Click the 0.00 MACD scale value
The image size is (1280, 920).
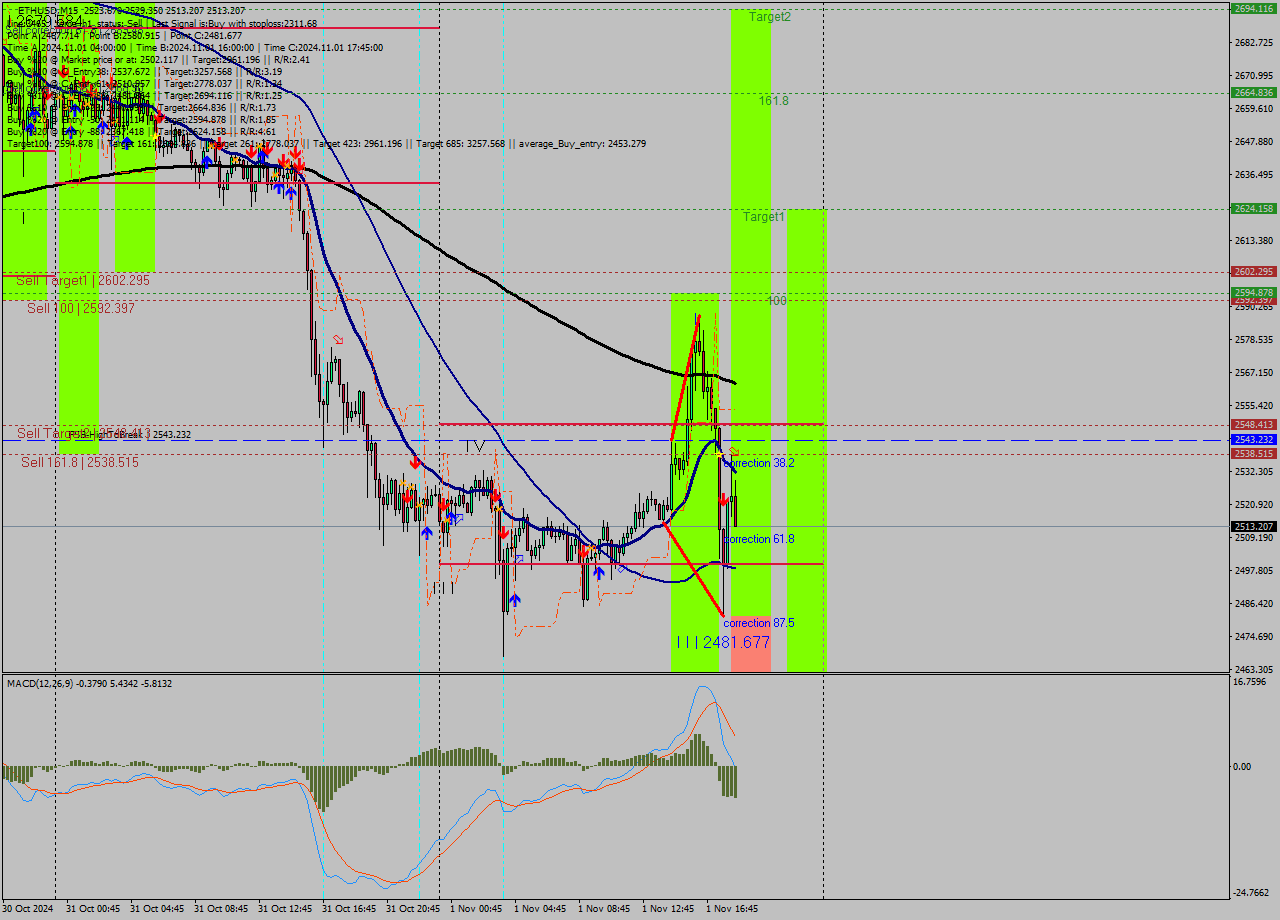pyautogui.click(x=1243, y=767)
